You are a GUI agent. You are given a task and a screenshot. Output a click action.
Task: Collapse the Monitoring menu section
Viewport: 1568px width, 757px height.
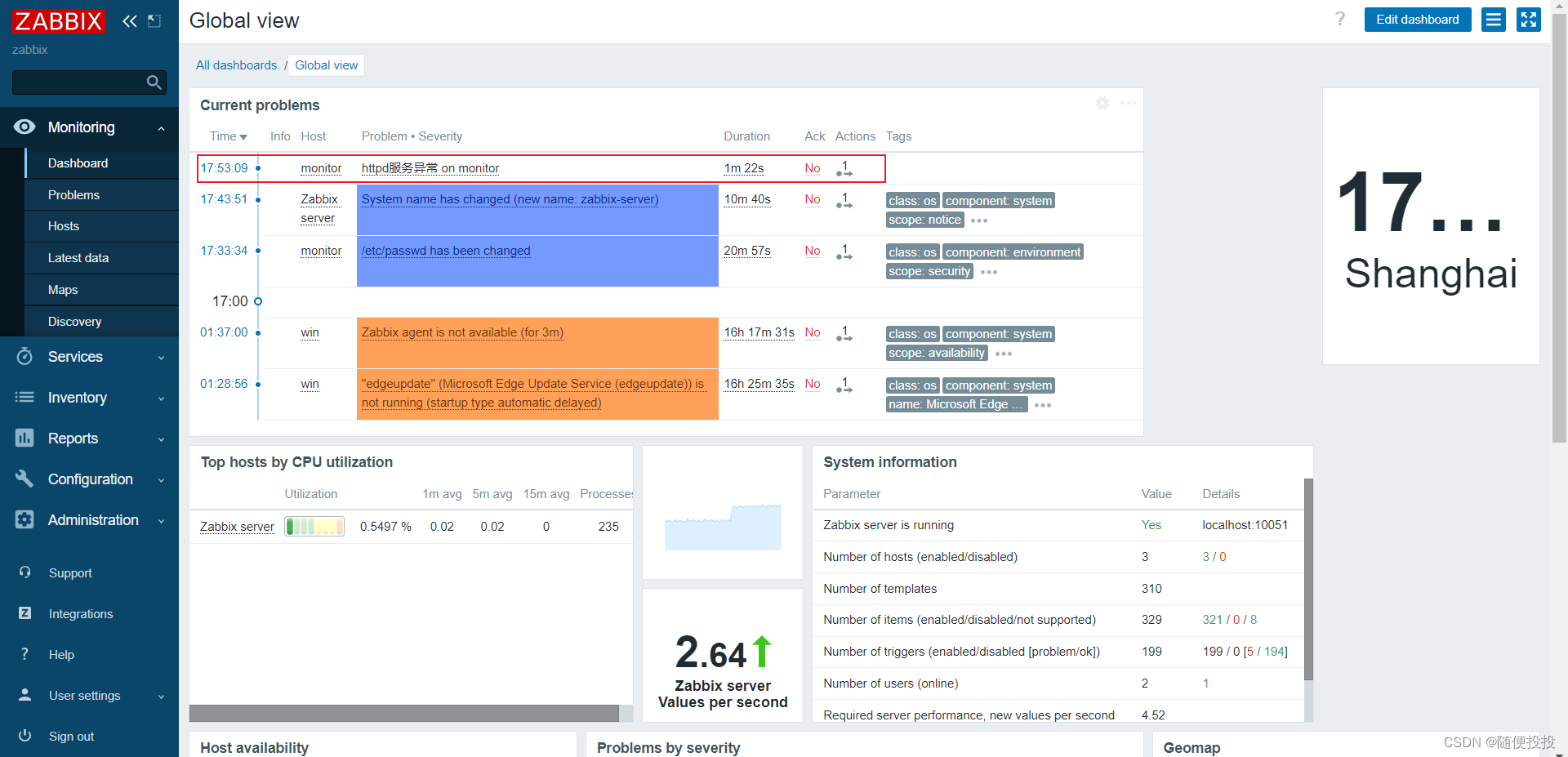(x=161, y=128)
